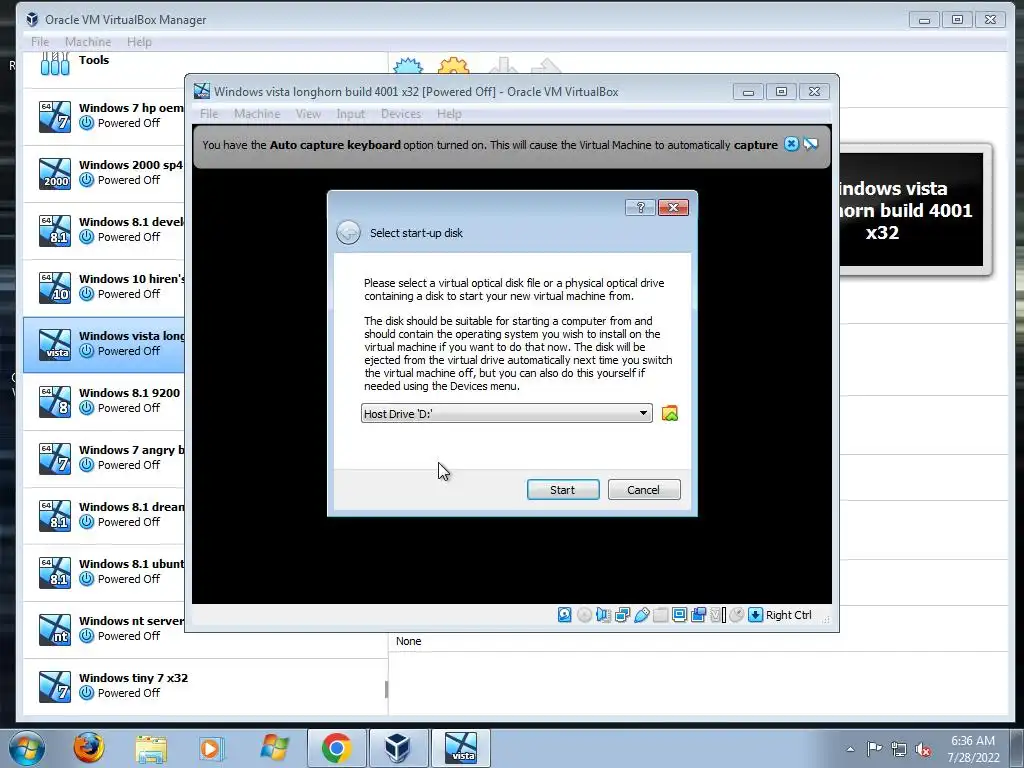Click the optical disk status bar icon
This screenshot has height=768, width=1024.
coord(584,615)
